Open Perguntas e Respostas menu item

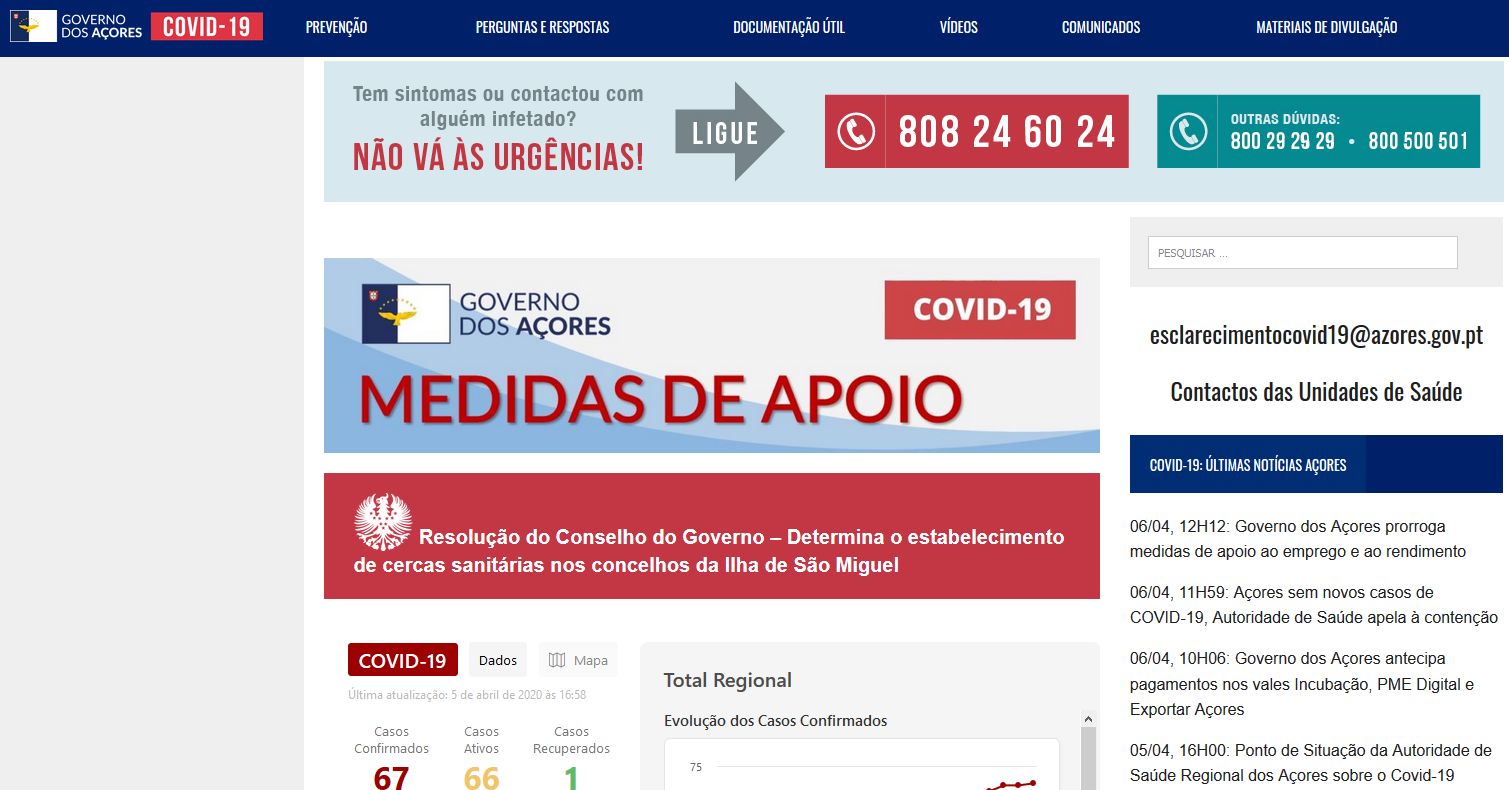point(542,27)
